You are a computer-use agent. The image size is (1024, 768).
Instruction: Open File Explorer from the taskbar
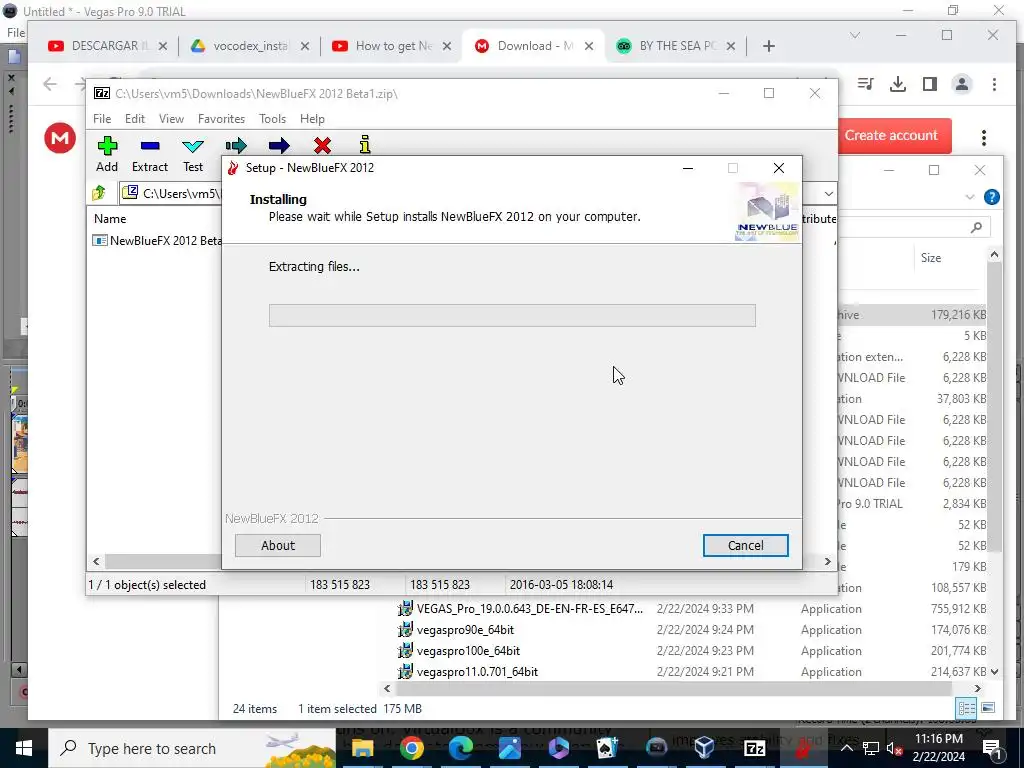point(362,748)
